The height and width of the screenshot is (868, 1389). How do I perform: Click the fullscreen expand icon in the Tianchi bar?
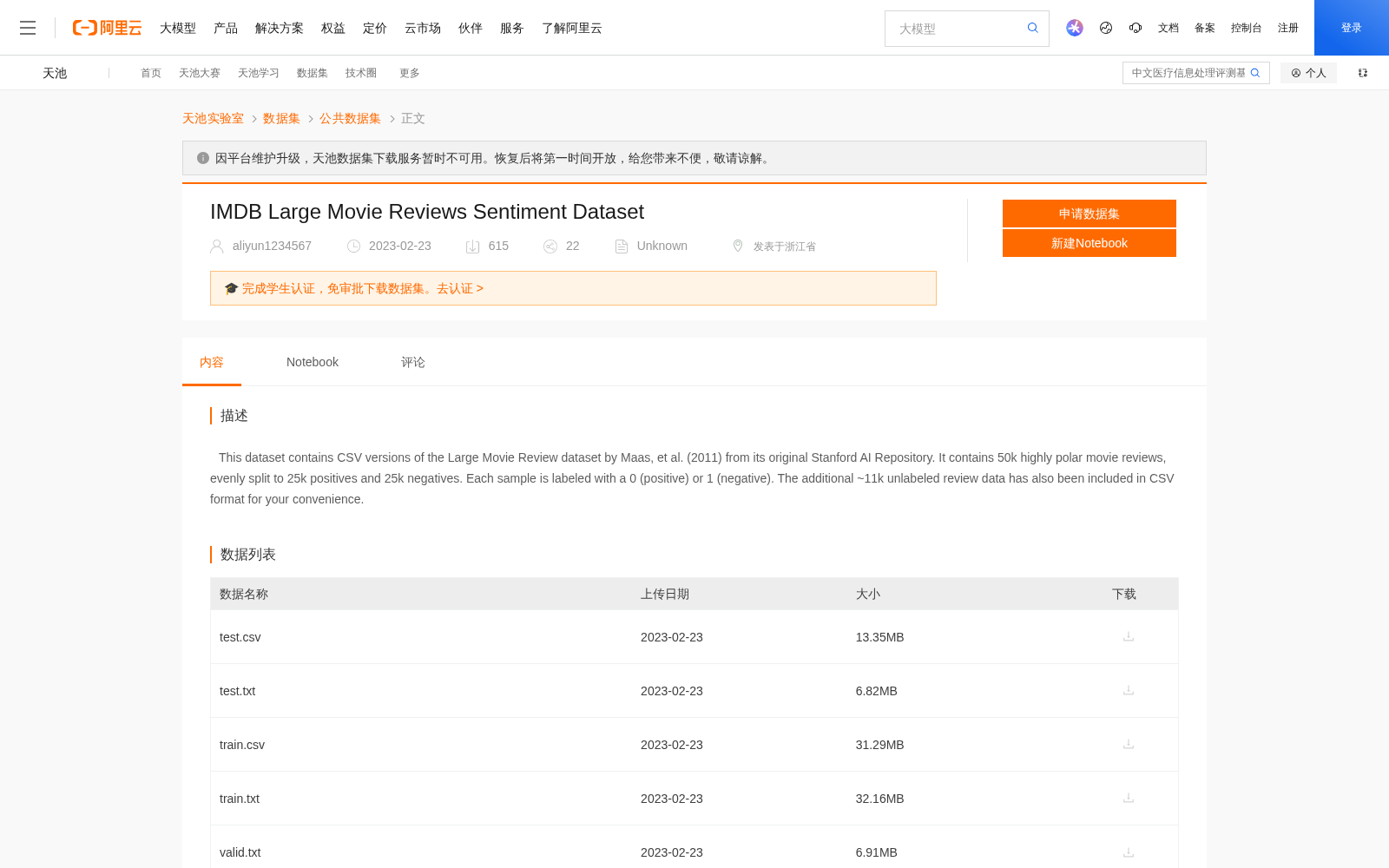[x=1363, y=73]
